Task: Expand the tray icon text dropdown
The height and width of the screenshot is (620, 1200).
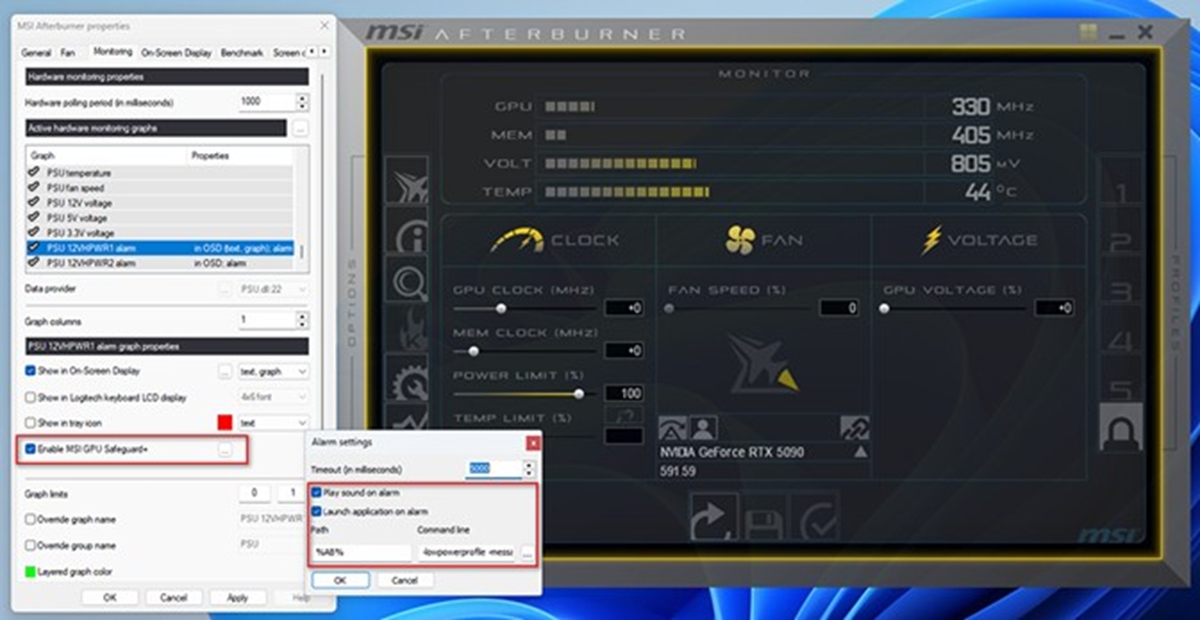Action: pyautogui.click(x=274, y=423)
